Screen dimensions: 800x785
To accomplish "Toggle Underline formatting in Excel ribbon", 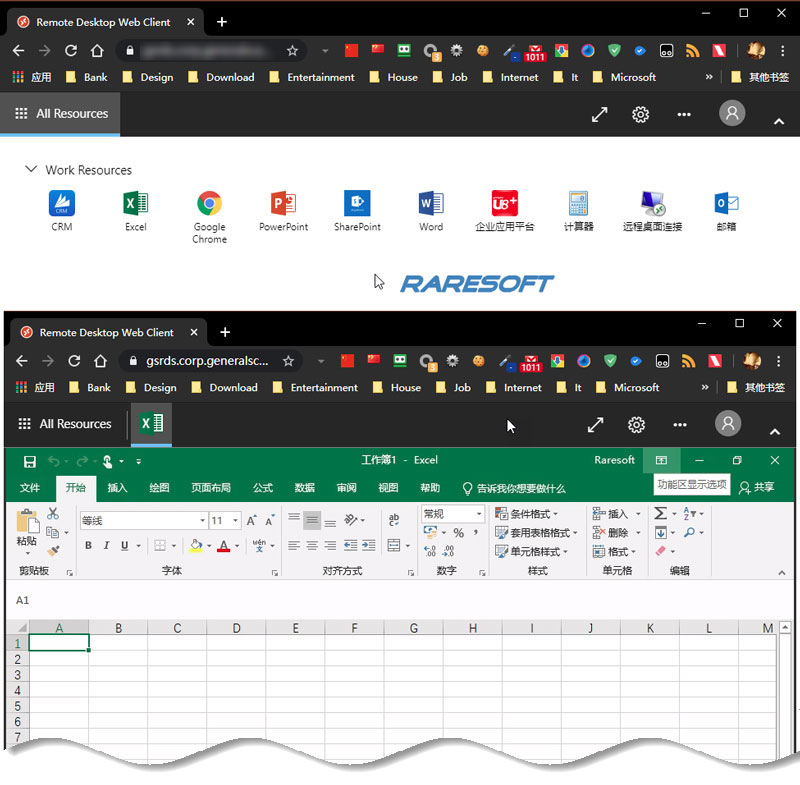I will coord(125,546).
